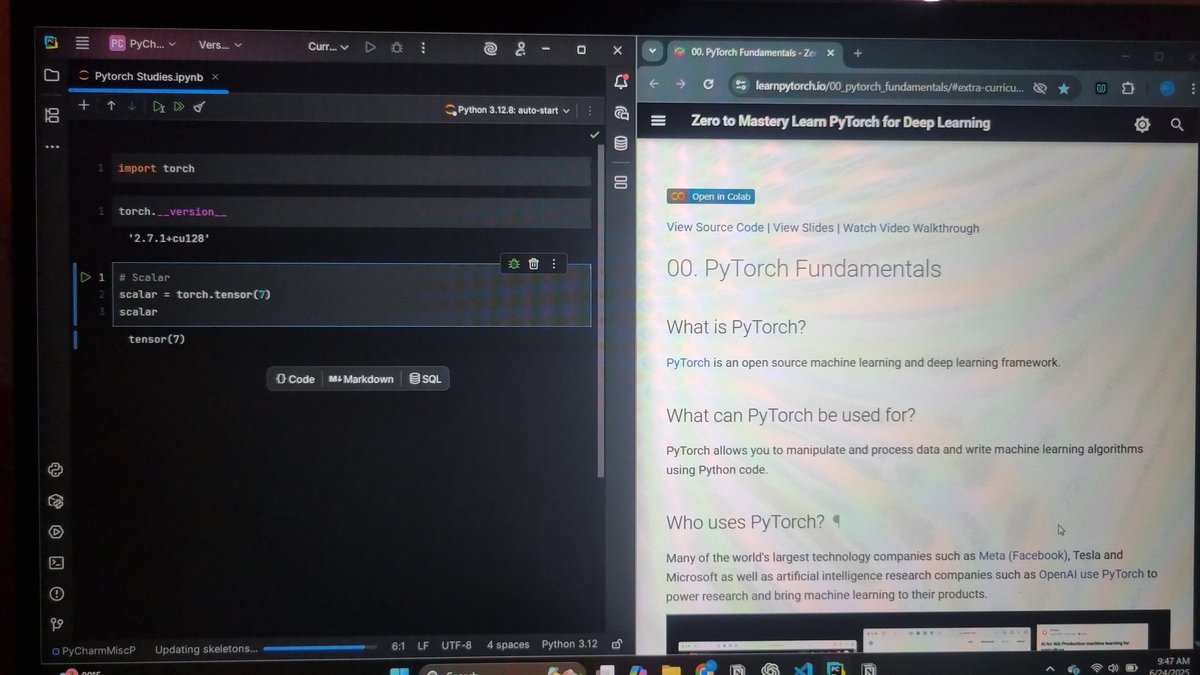The width and height of the screenshot is (1200, 675).
Task: Run cell and select below icon
Action: pos(158,107)
